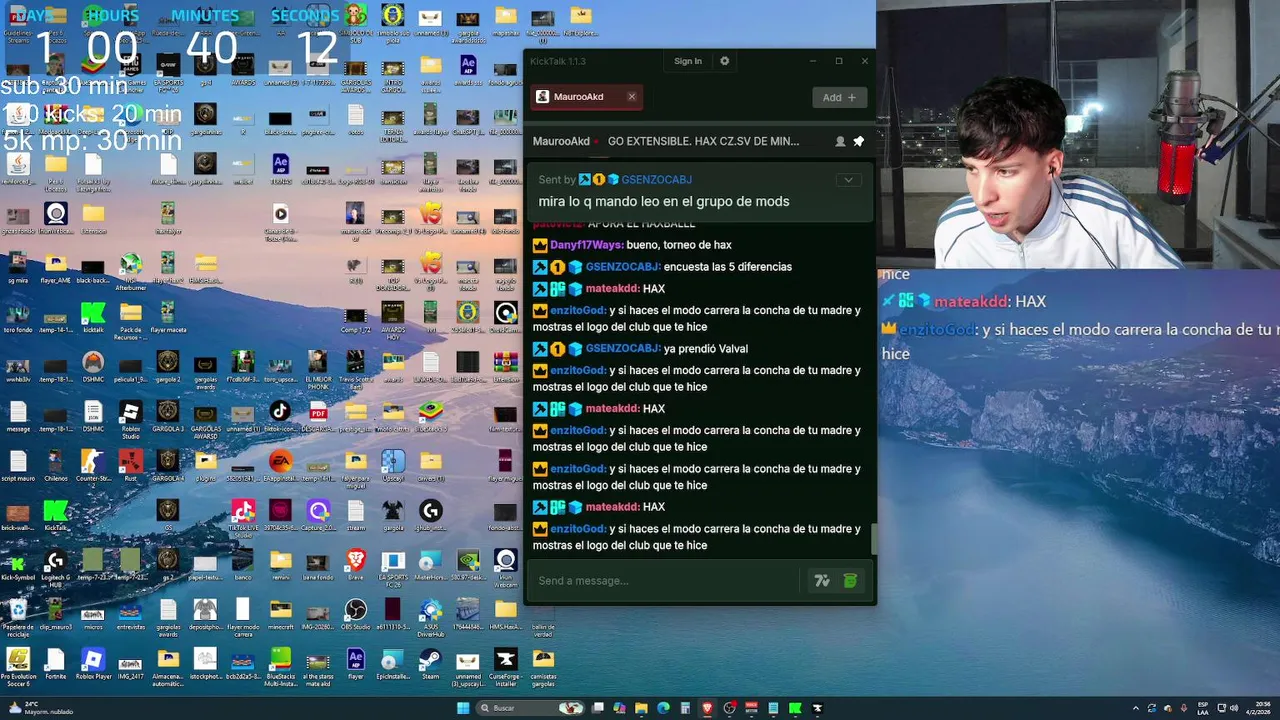
Task: Select the MSI Afterburner desktop icon
Action: click(x=130, y=270)
